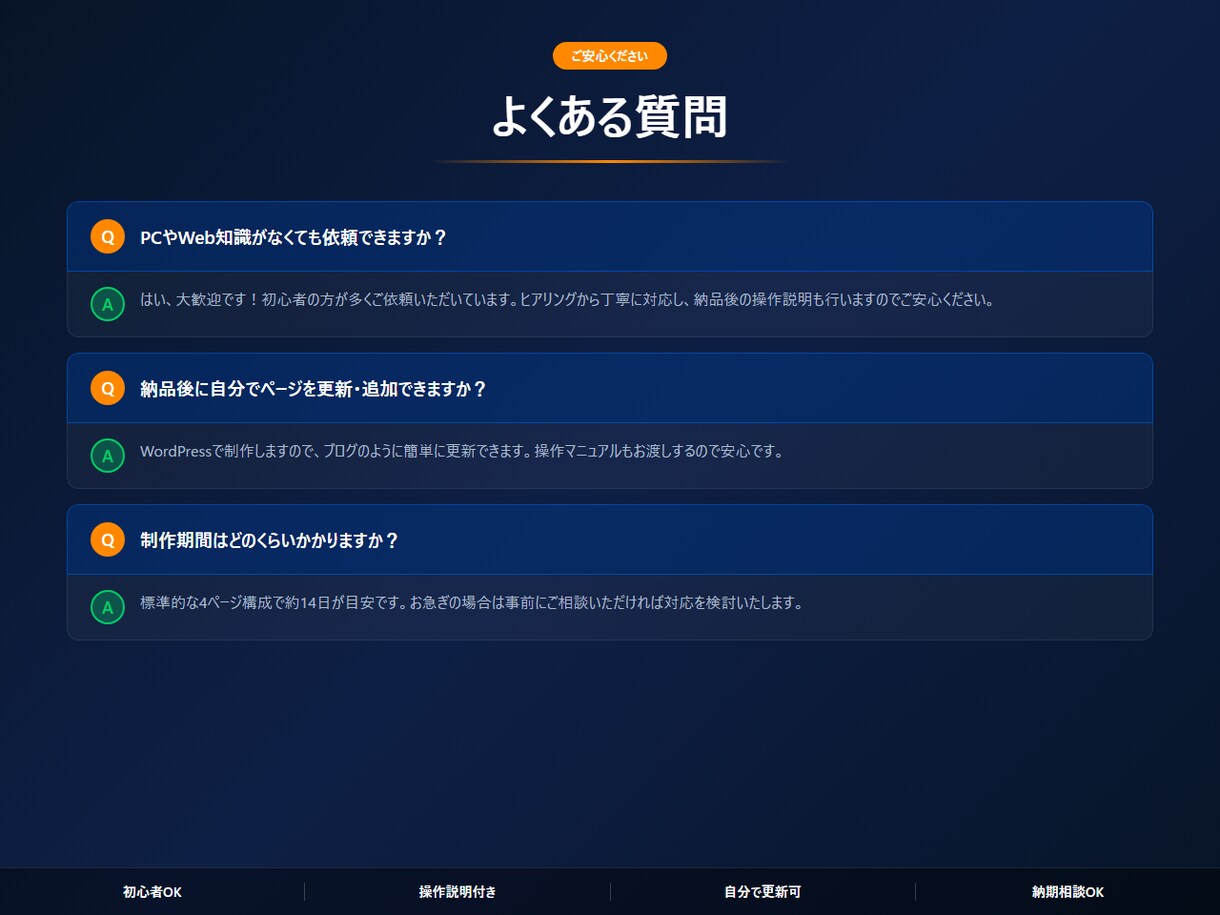Click the よくある質問 heading
1220x915 pixels.
(x=609, y=116)
